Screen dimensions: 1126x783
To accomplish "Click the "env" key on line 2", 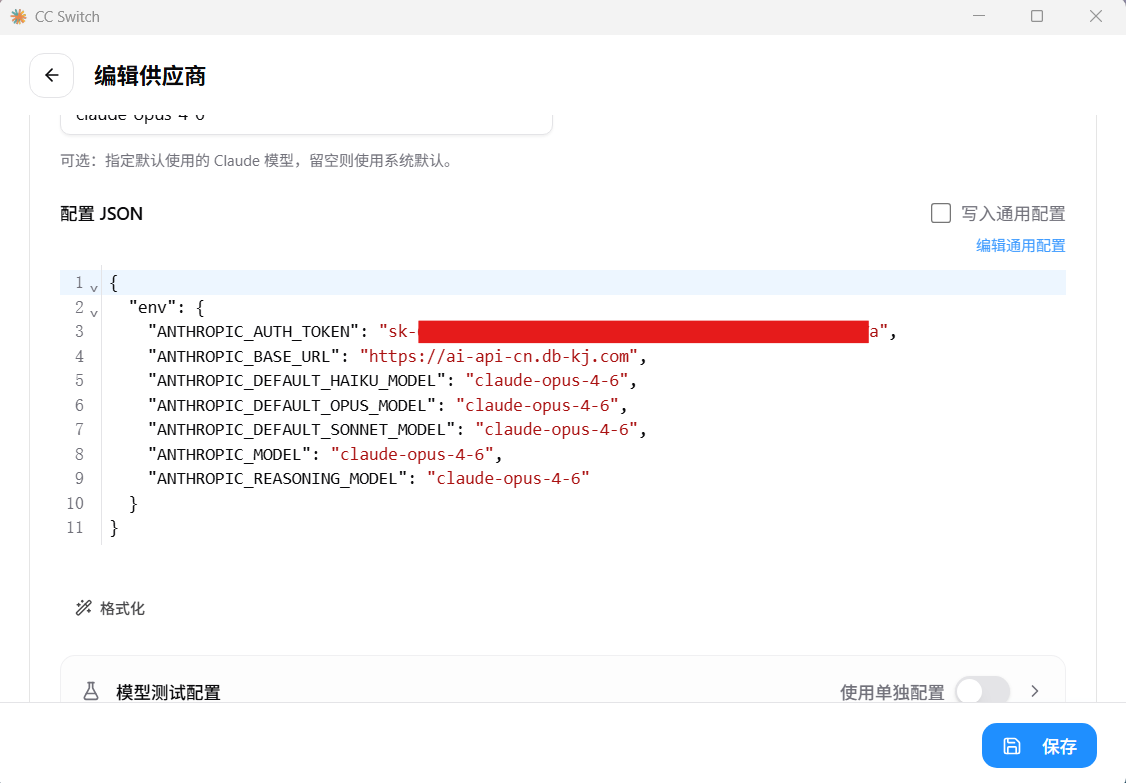I will point(152,307).
